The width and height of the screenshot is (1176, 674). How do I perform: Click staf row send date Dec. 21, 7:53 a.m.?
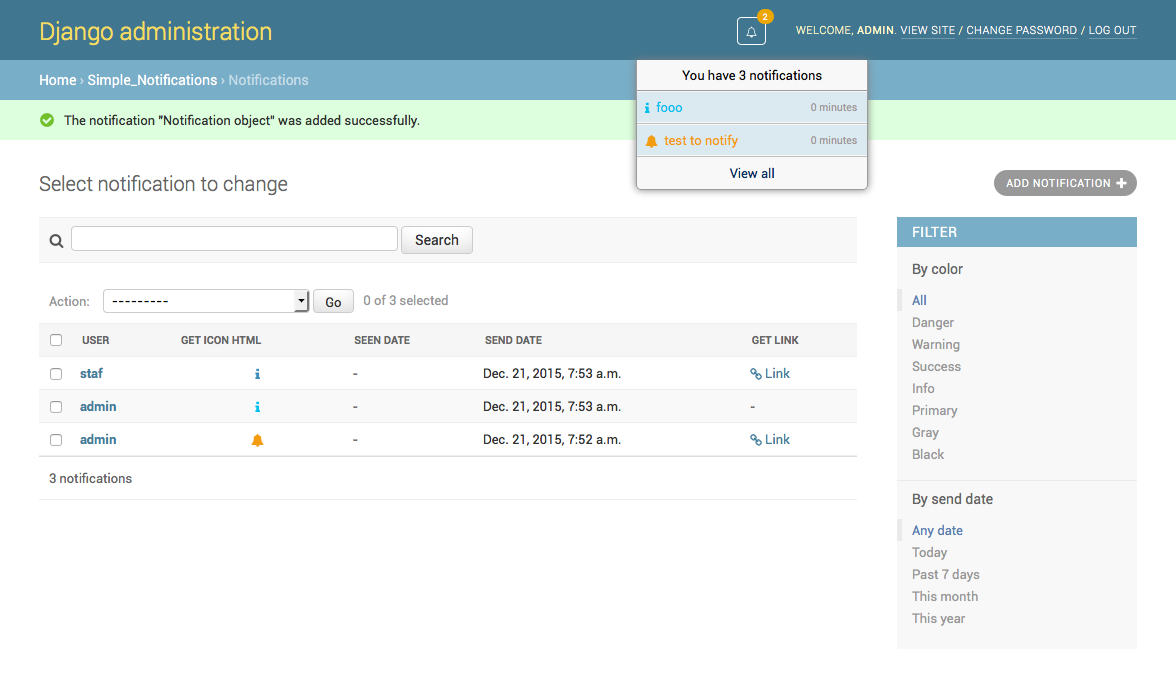[x=552, y=373]
